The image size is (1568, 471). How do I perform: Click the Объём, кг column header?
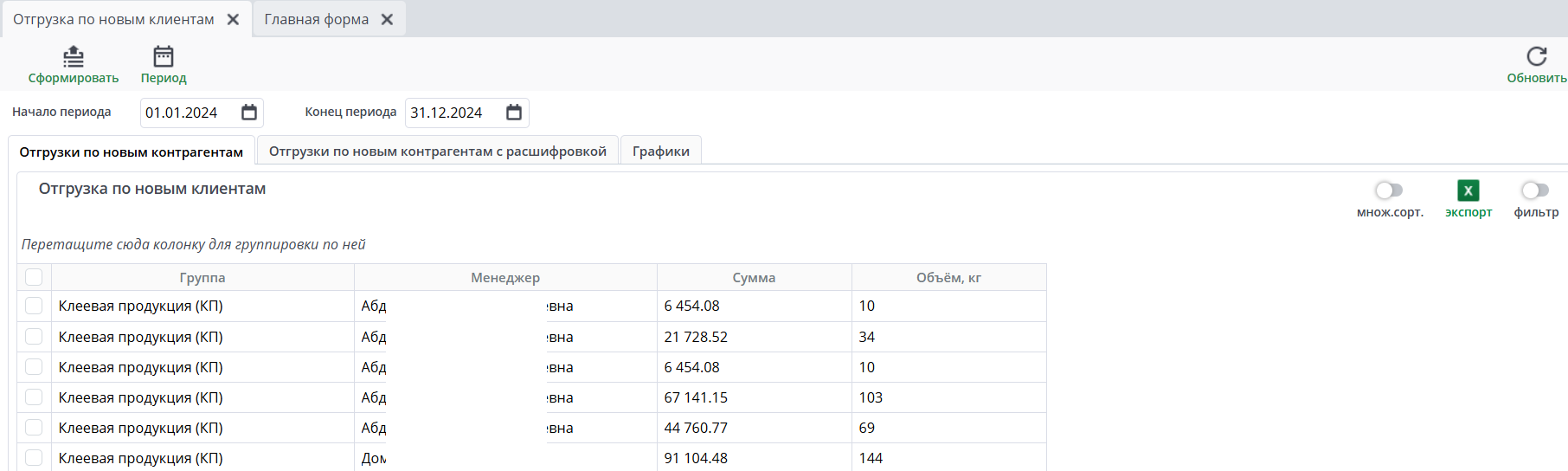[948, 278]
